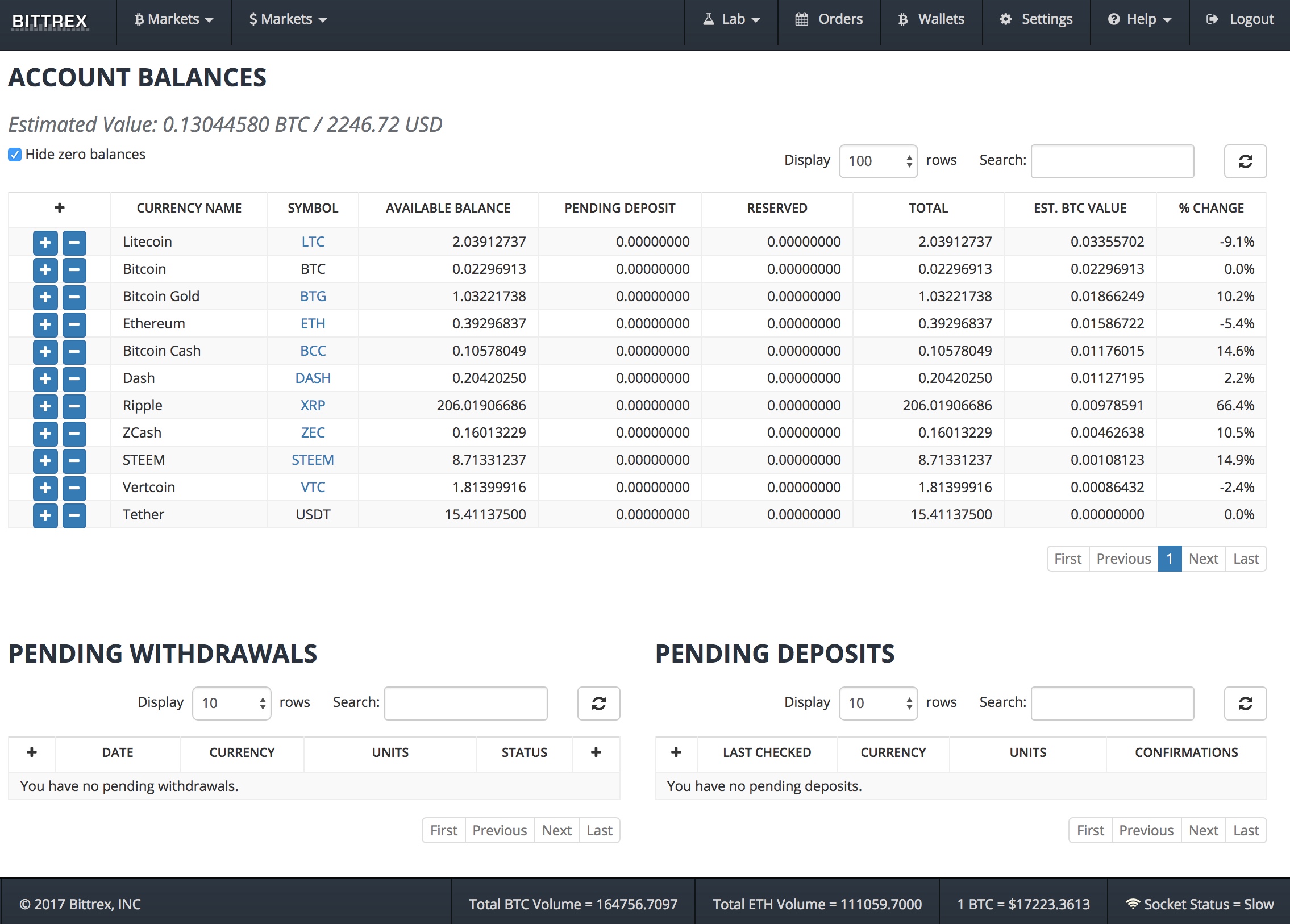The width and height of the screenshot is (1290, 924).
Task: Open the VTC market link
Action: (x=313, y=488)
